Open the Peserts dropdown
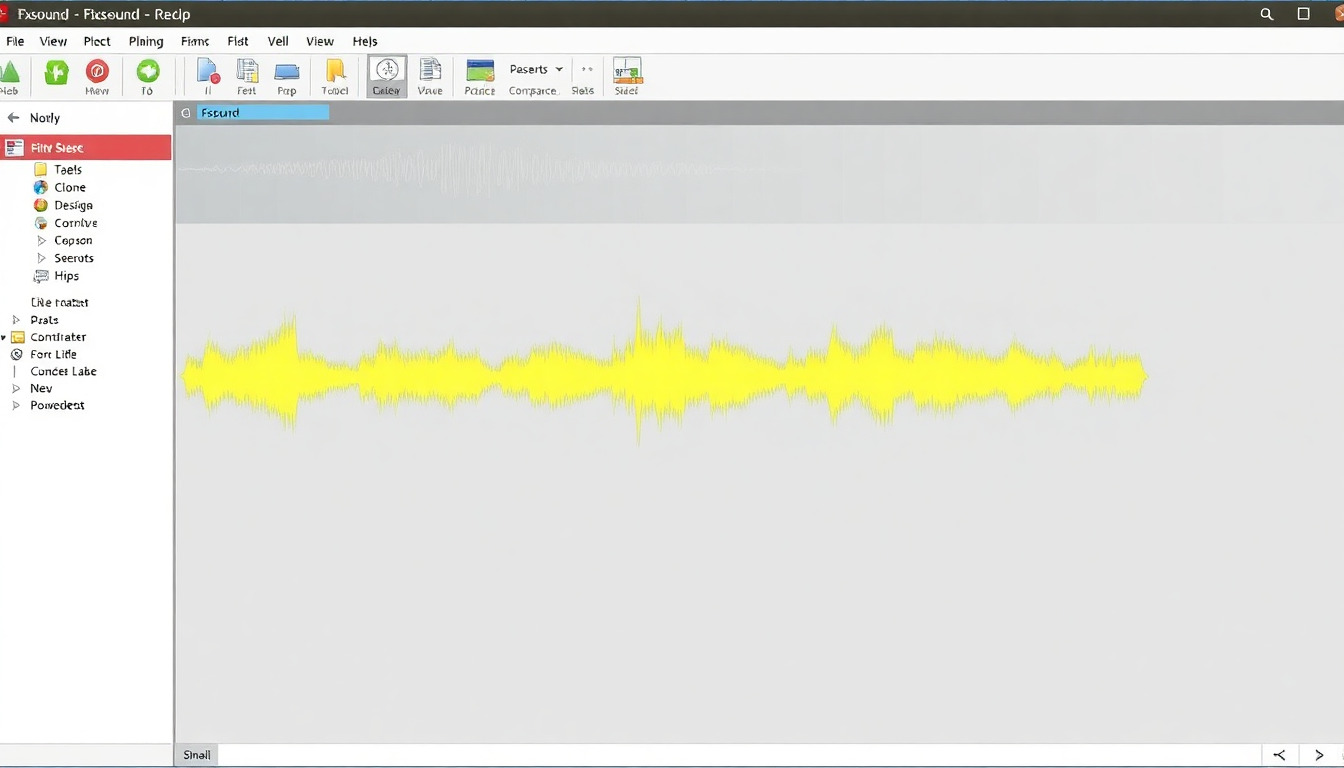This screenshot has height=768, width=1344. 536,69
